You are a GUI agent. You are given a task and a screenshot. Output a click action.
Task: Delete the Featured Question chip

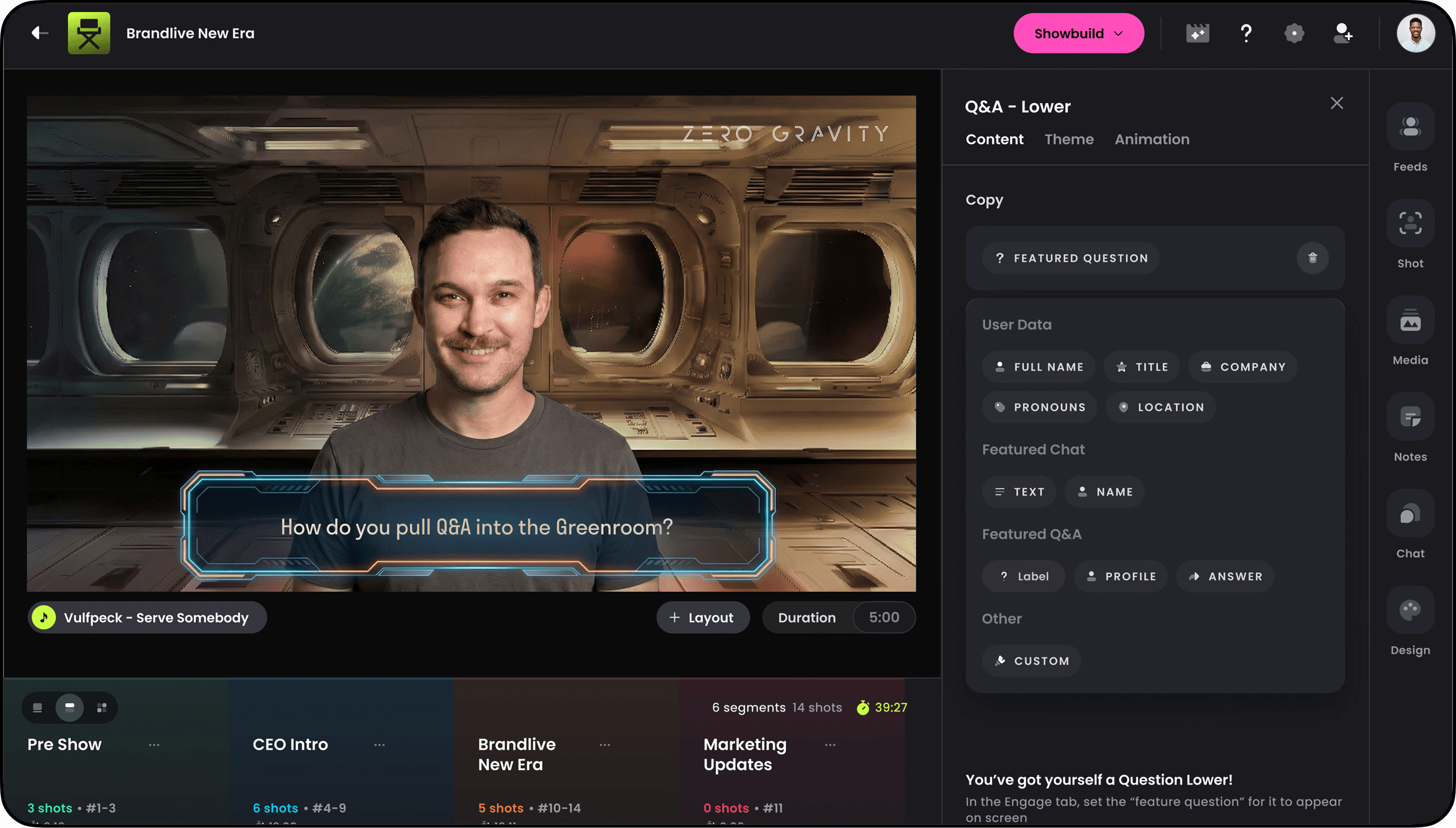pyautogui.click(x=1312, y=258)
